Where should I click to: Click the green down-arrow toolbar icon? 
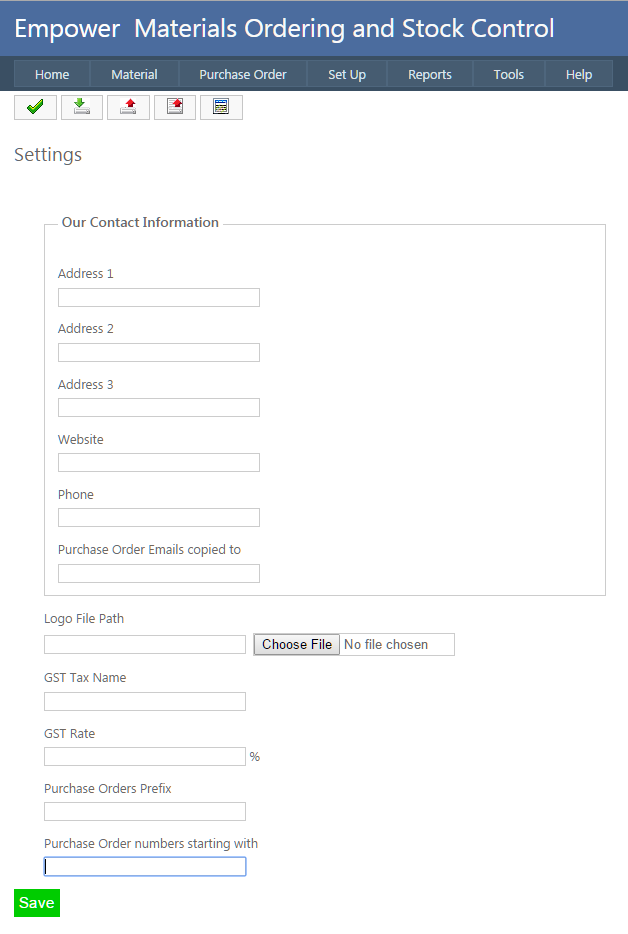[82, 107]
